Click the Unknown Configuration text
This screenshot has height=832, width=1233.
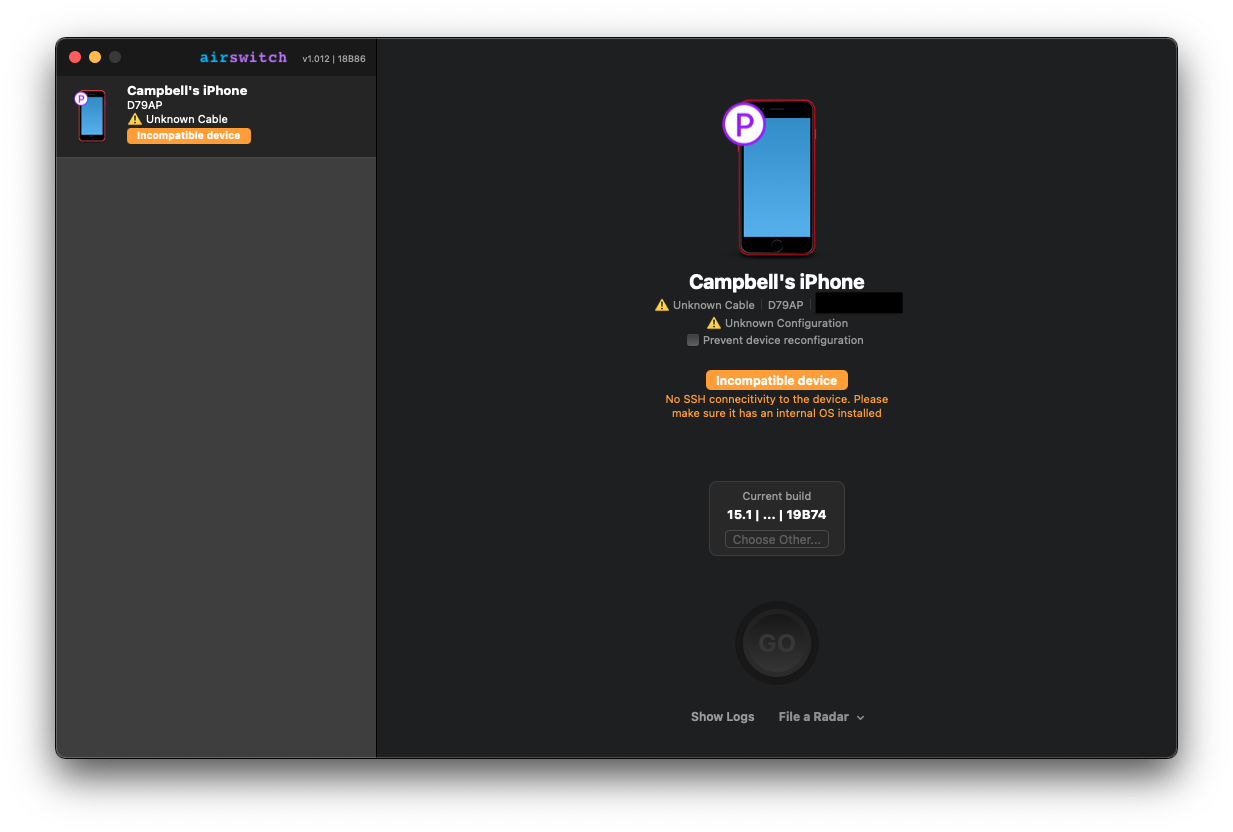787,323
